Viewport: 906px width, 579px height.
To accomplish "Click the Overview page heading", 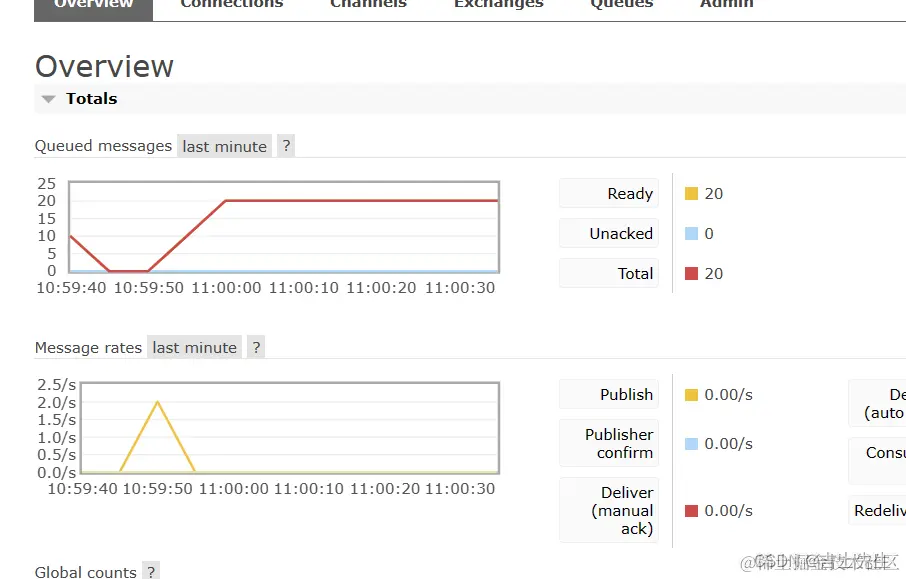I will (104, 66).
